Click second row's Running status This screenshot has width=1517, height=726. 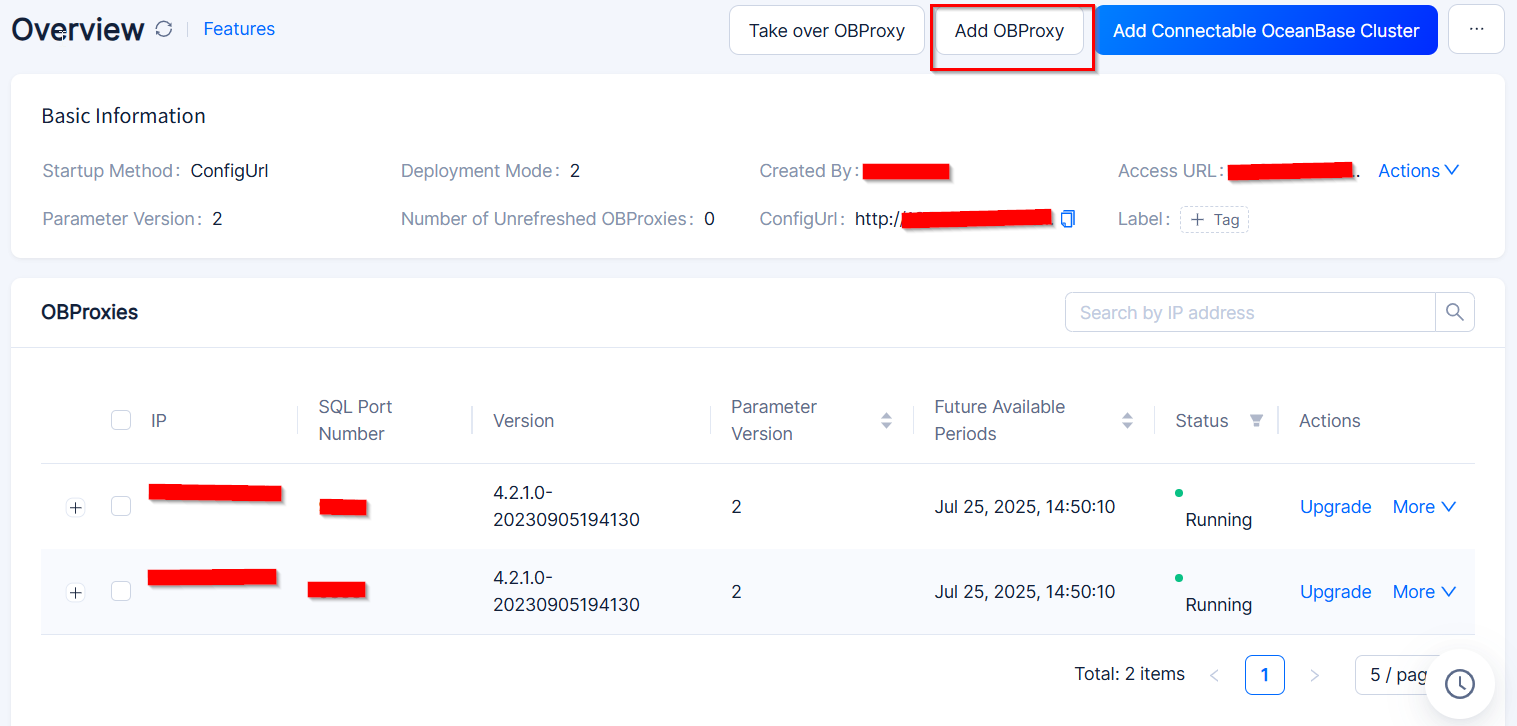tap(1218, 605)
